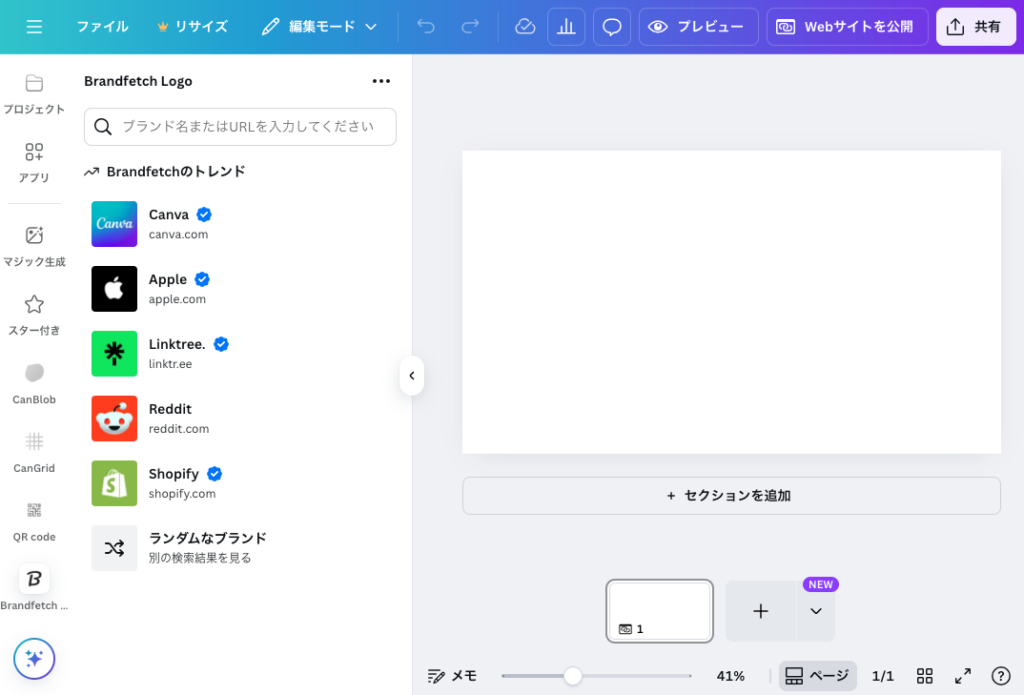This screenshot has height=695, width=1024.
Task: Click the Shopify verified badge
Action: tap(214, 474)
